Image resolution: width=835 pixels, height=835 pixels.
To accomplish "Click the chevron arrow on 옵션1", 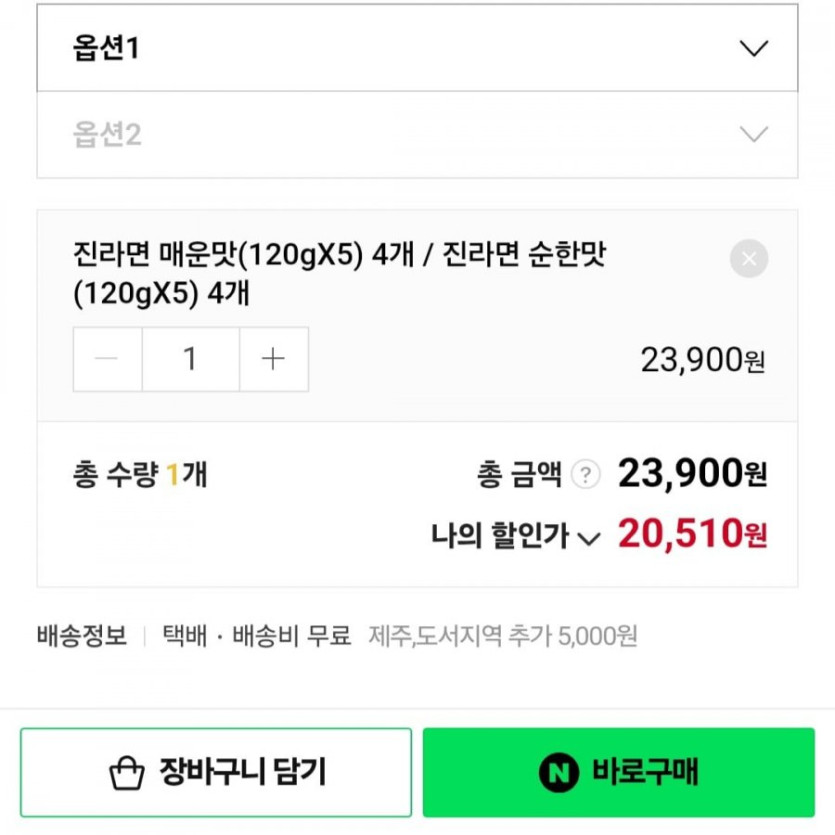I will pos(753,48).
